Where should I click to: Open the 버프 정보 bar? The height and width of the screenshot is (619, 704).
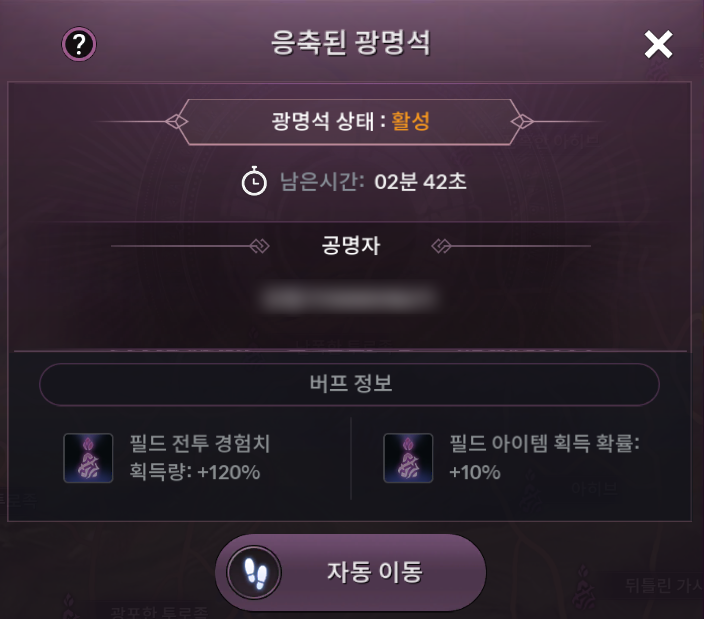click(349, 384)
